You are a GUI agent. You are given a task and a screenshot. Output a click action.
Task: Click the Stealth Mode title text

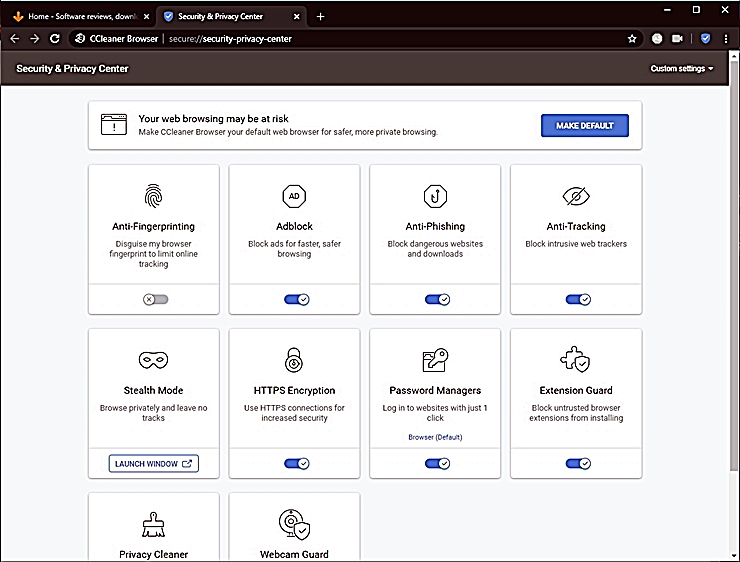pyautogui.click(x=153, y=390)
